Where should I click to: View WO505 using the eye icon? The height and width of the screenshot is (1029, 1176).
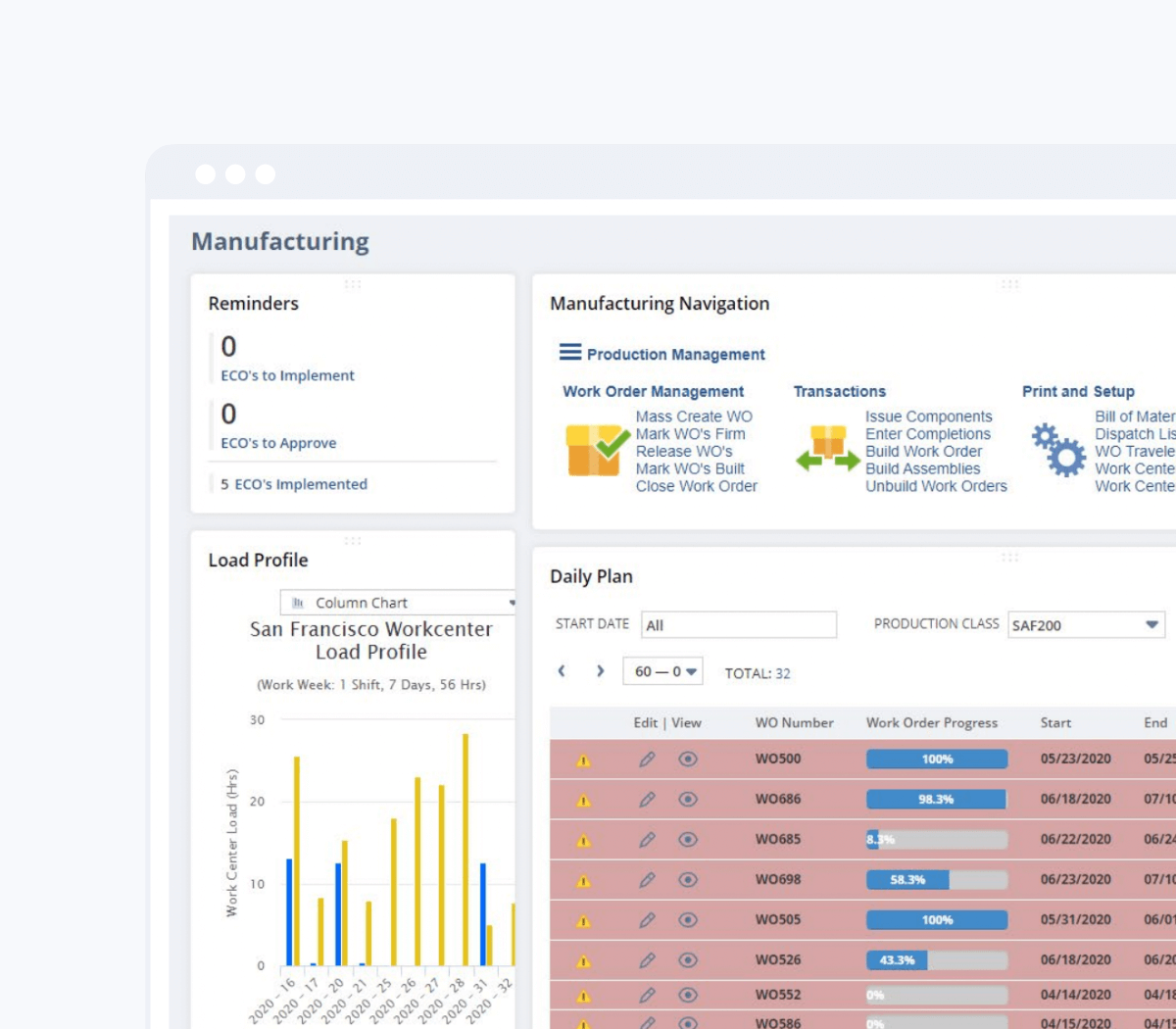click(688, 919)
